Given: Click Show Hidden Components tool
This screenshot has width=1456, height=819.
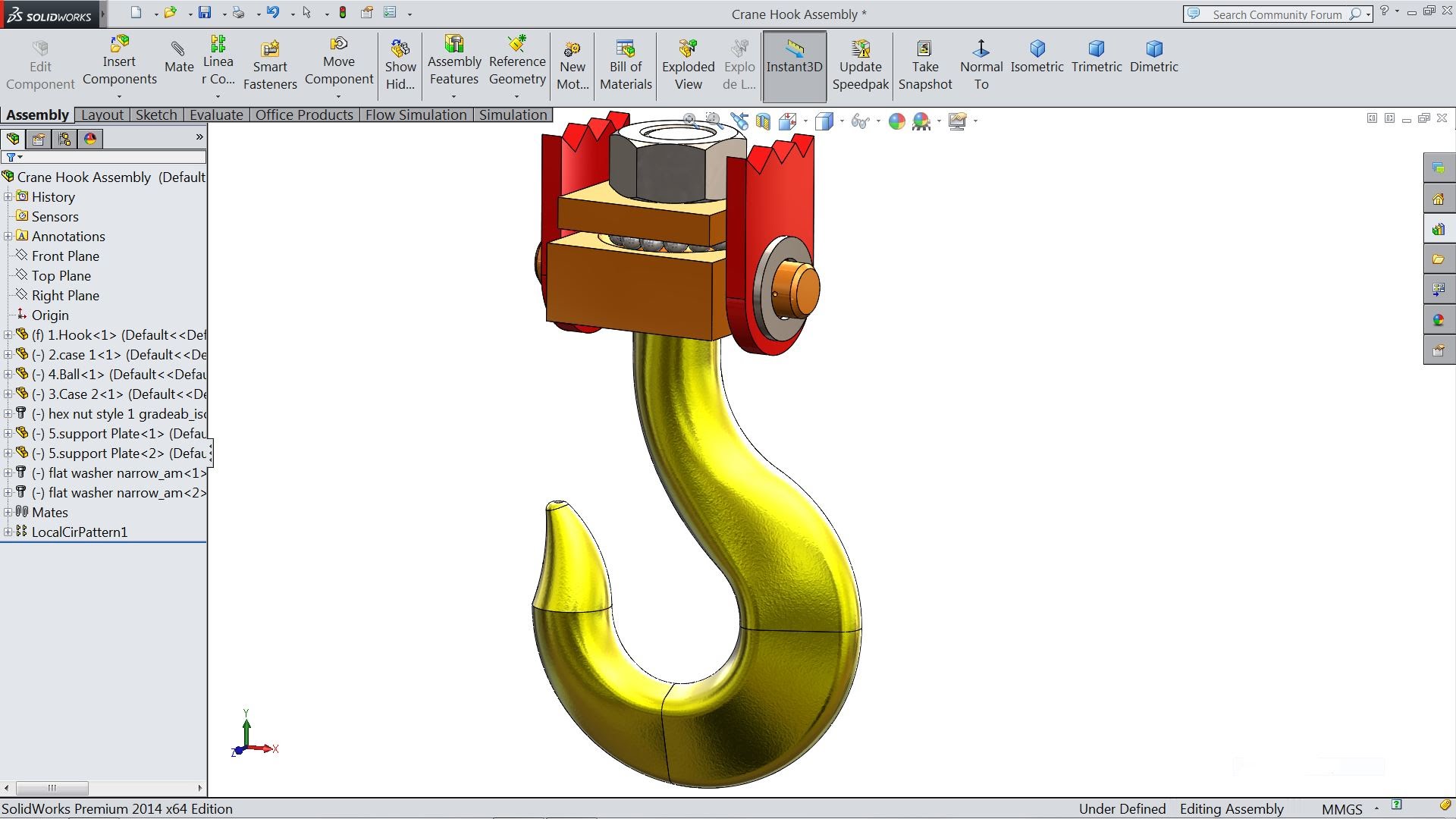Looking at the screenshot, I should click(x=400, y=66).
